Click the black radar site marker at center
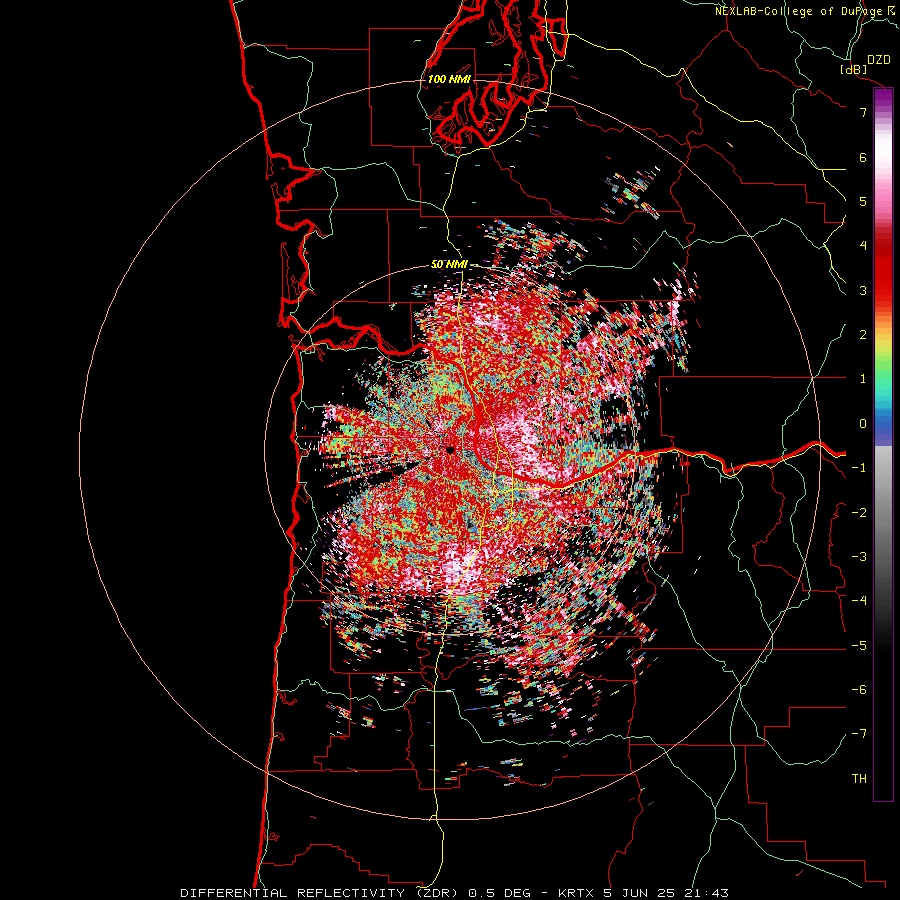This screenshot has width=900, height=900. 450,451
